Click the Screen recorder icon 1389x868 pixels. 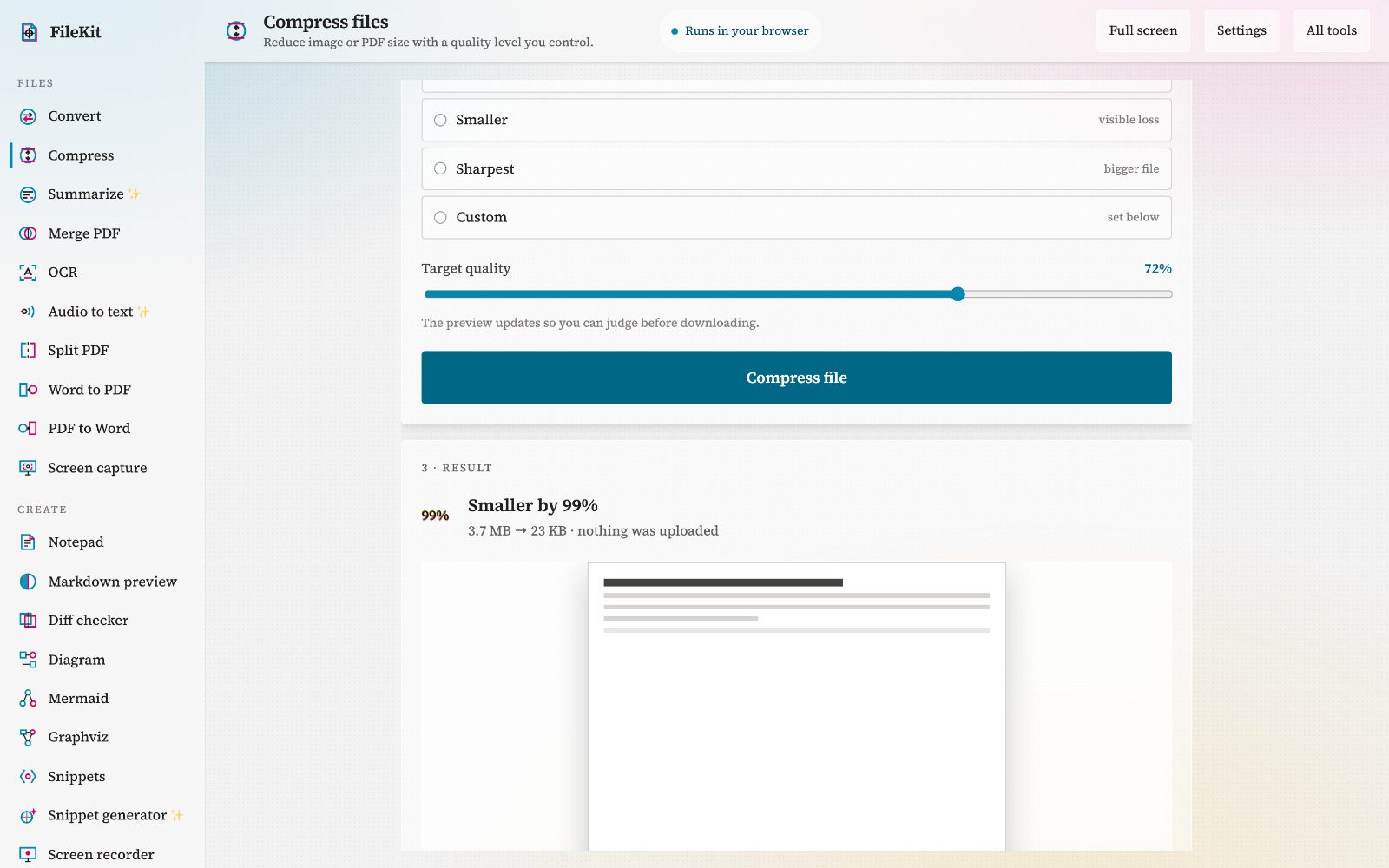pyautogui.click(x=28, y=855)
